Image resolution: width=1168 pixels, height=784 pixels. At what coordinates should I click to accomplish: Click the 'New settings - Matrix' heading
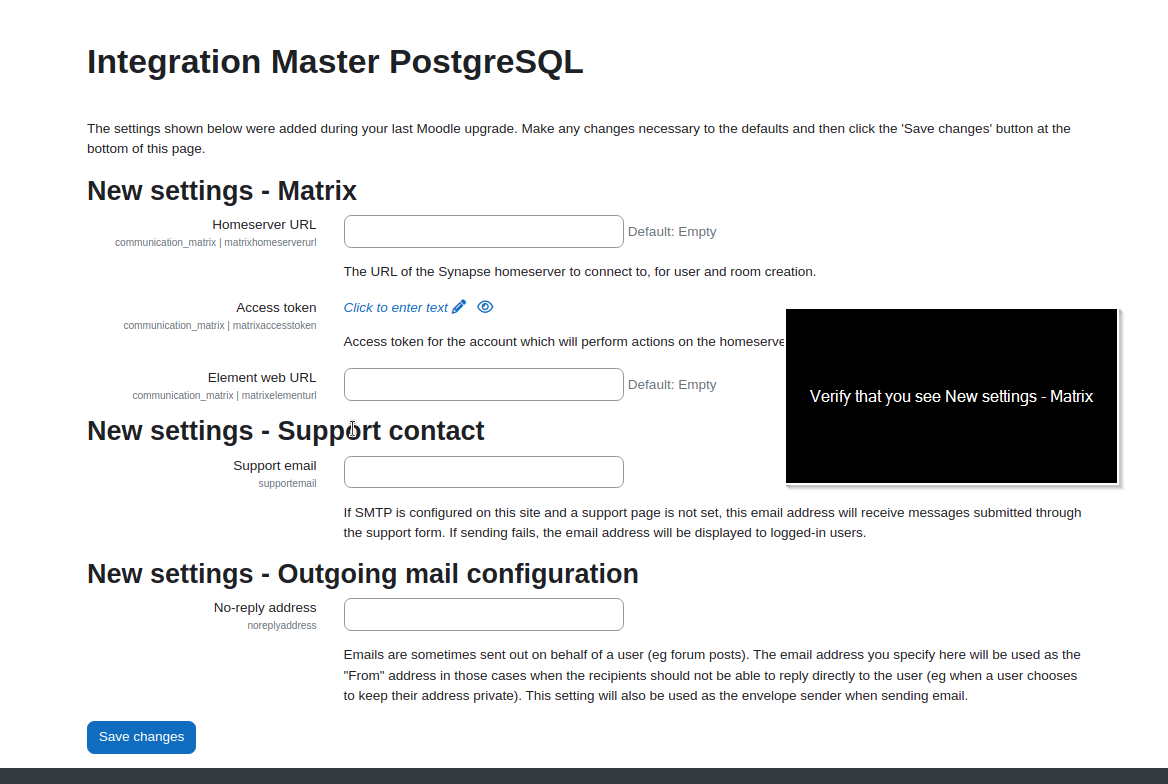222,191
